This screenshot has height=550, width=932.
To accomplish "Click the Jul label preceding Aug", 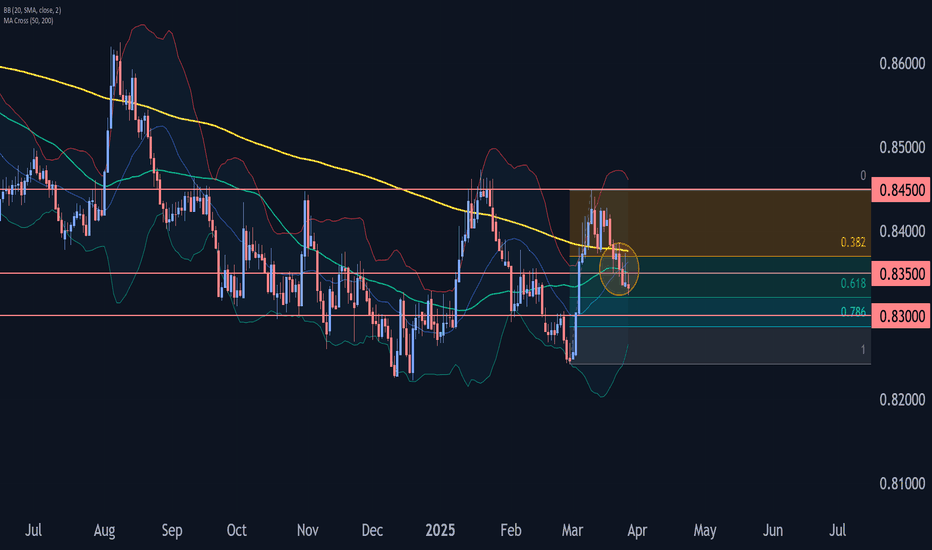I will click(33, 530).
